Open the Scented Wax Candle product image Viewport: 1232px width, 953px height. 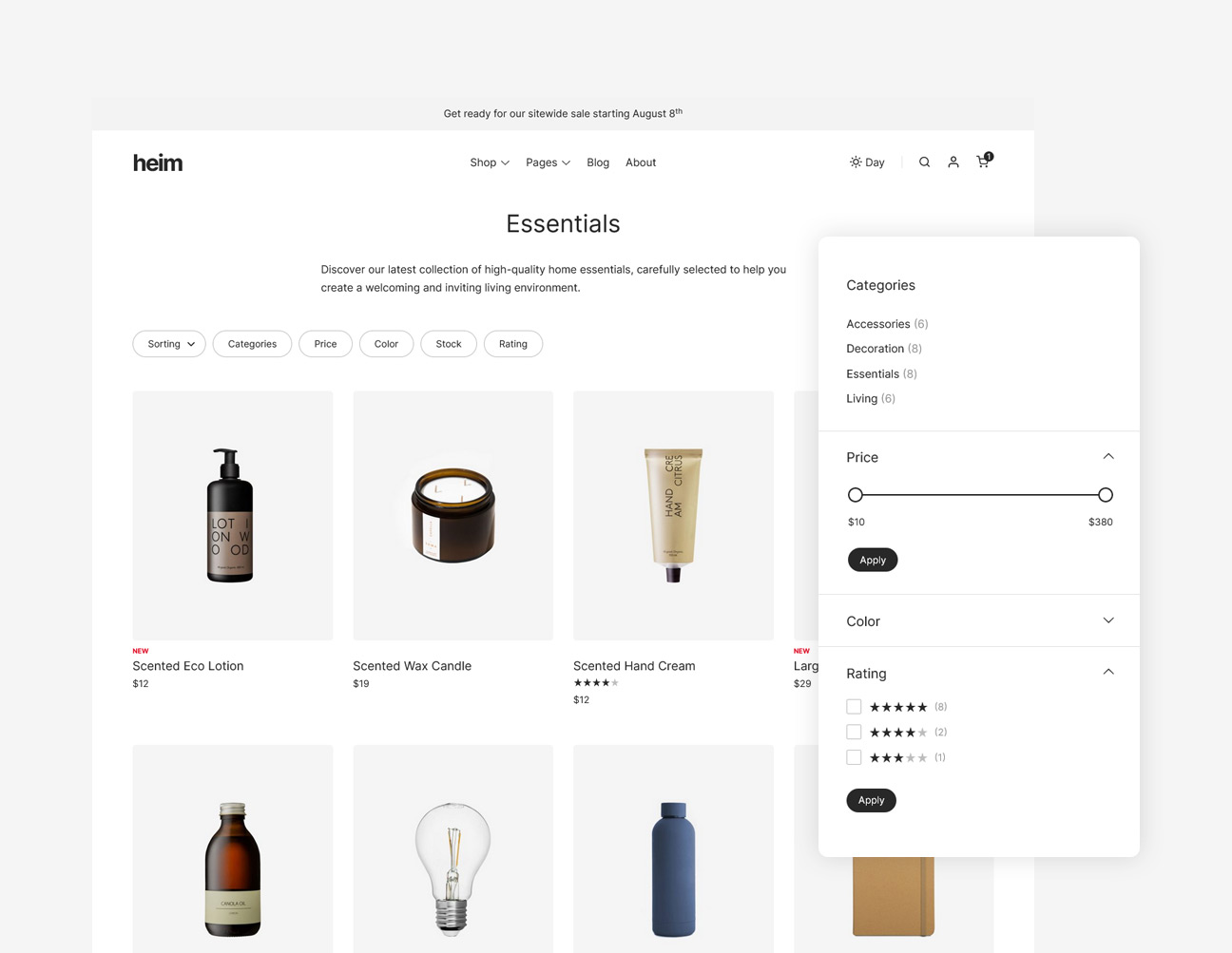[452, 515]
